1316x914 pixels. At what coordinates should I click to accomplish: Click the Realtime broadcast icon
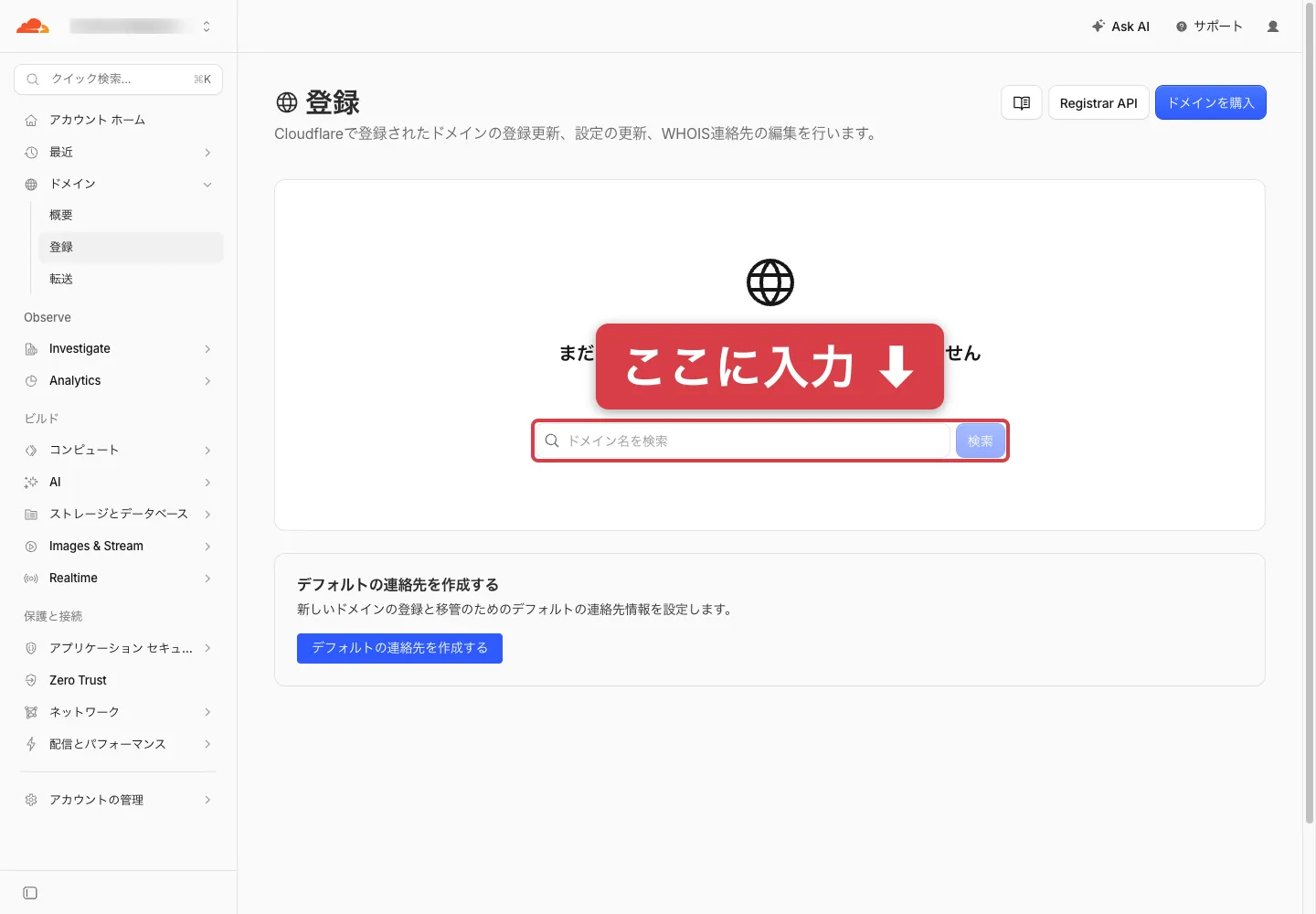click(31, 579)
